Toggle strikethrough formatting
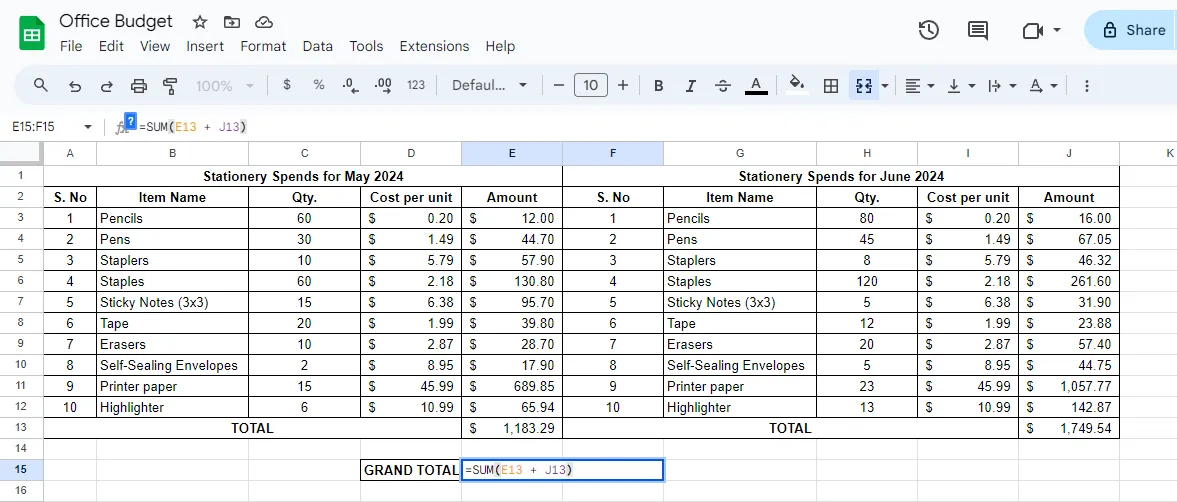 [x=723, y=86]
